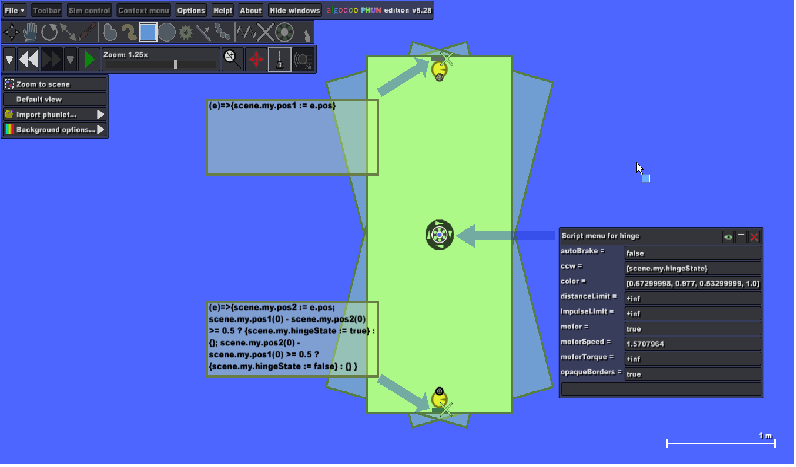This screenshot has height=467, width=796.
Task: Select the gear tool
Action: pos(186,32)
